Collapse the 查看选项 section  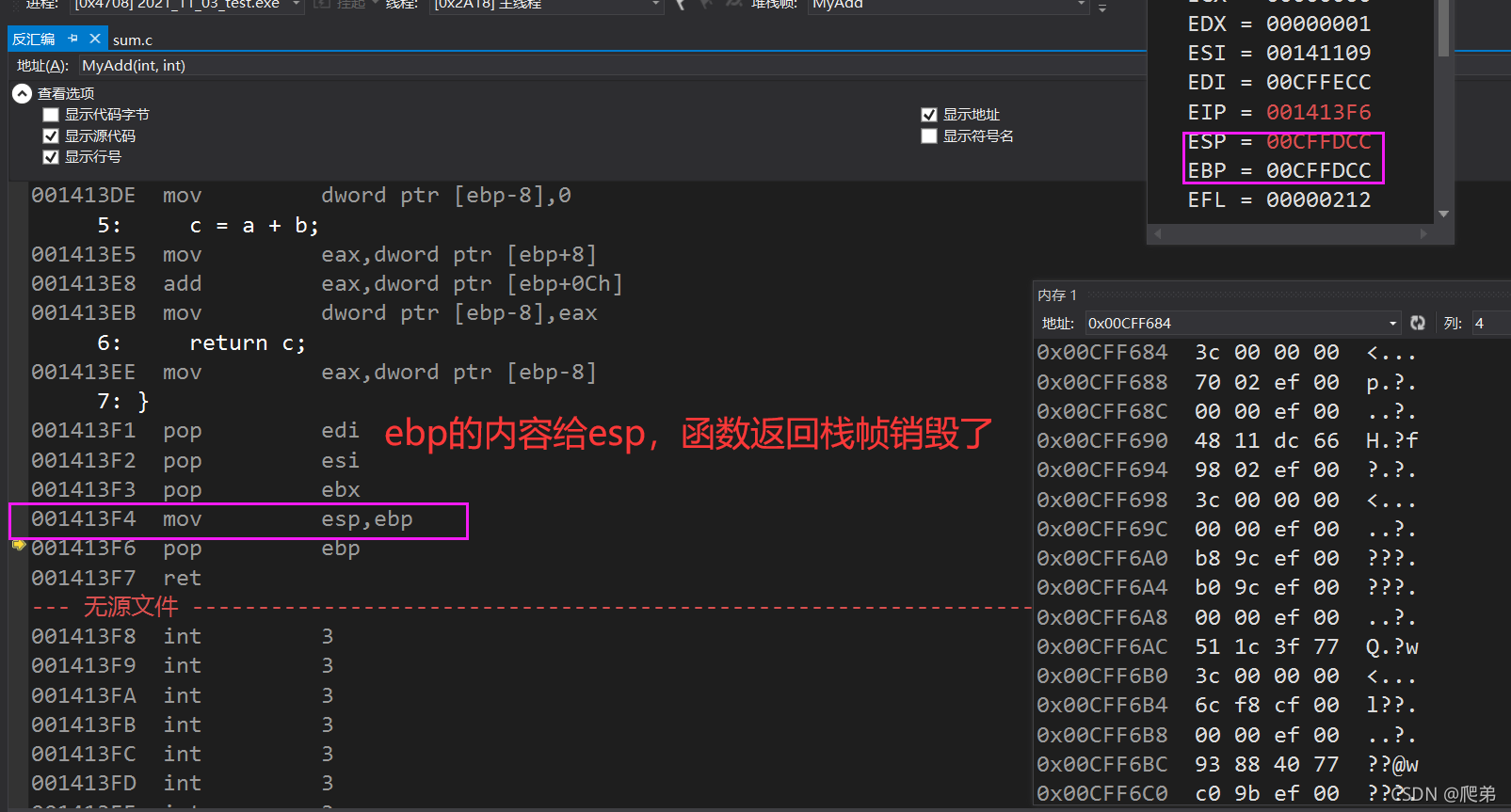[22, 93]
